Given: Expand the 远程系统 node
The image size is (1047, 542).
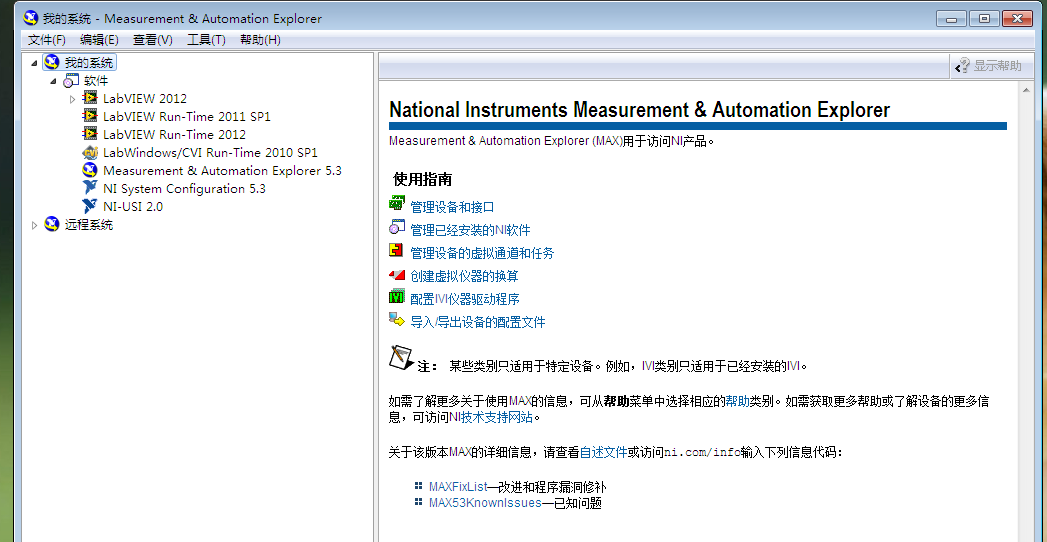Looking at the screenshot, I should (35, 226).
